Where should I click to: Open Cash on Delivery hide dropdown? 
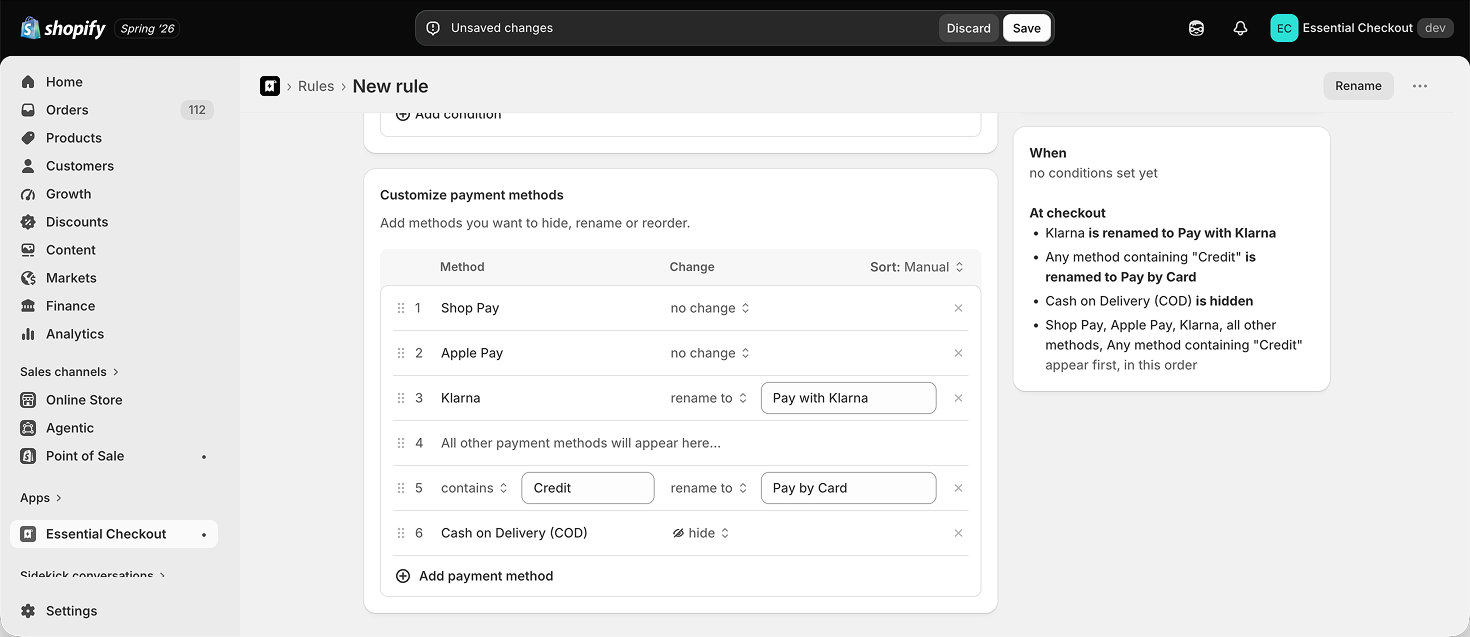pyautogui.click(x=702, y=533)
